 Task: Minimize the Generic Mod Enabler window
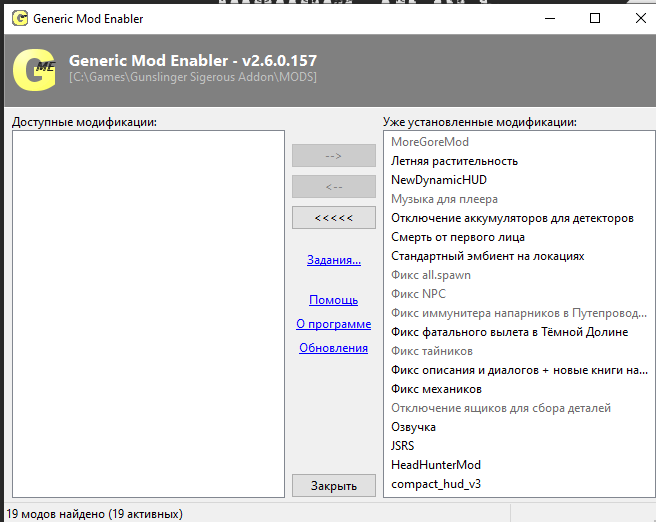click(550, 18)
